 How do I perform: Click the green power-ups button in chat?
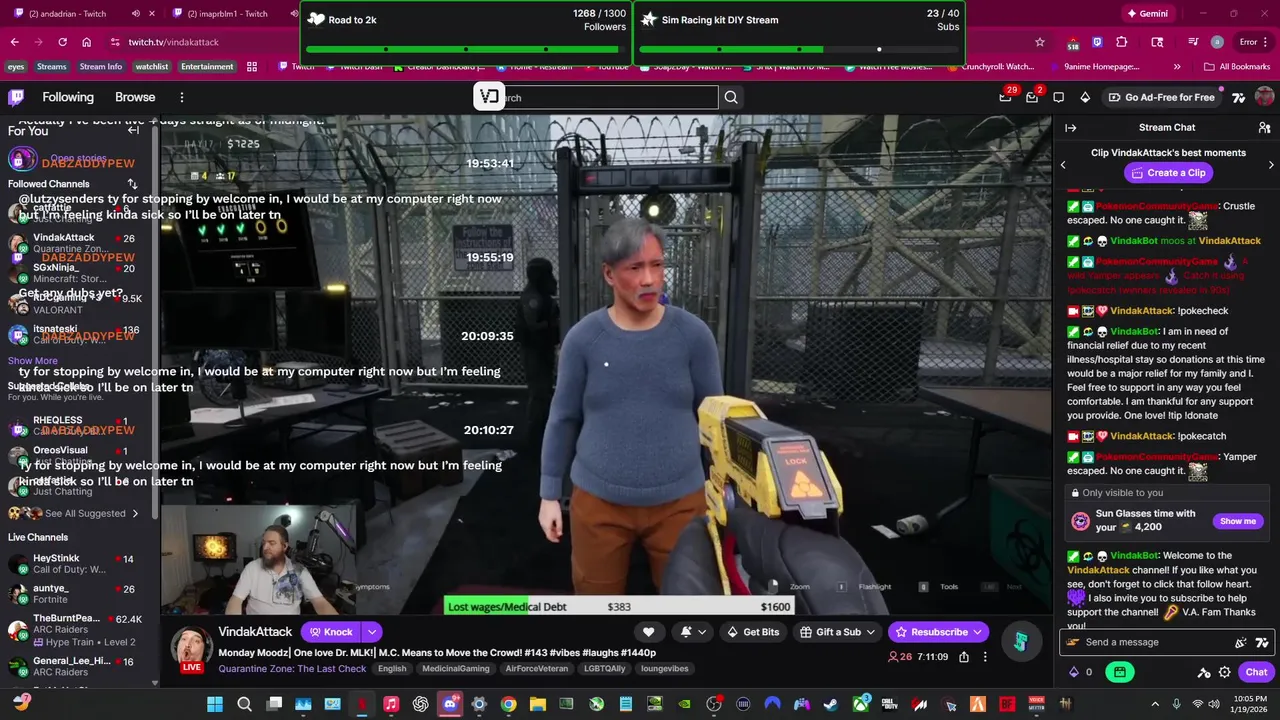[x=1119, y=673]
